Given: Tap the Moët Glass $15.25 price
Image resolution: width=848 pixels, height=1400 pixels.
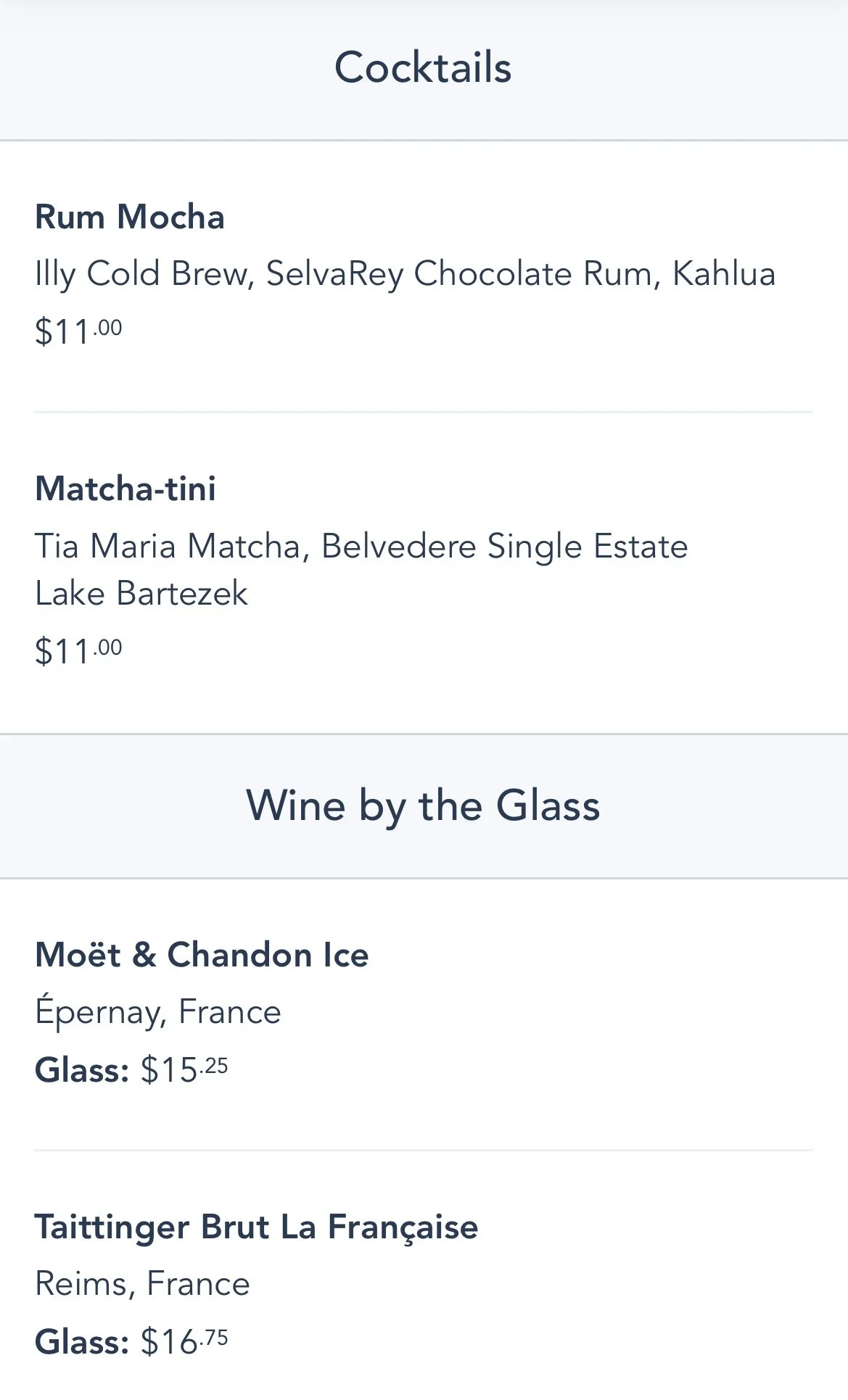Looking at the screenshot, I should (x=184, y=1069).
